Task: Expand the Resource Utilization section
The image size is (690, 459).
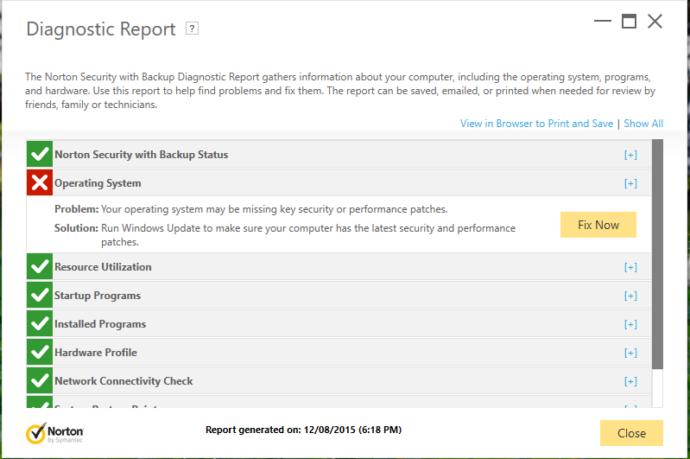Action: 631,267
